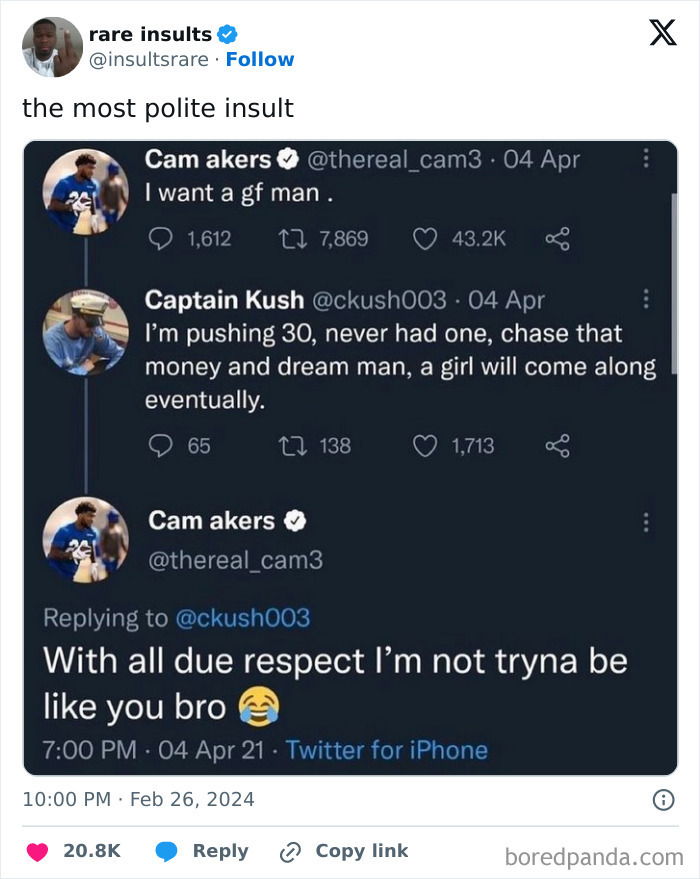The width and height of the screenshot is (700, 879).
Task: Click the share icon on Cam akers' first tweet
Action: coord(559,239)
